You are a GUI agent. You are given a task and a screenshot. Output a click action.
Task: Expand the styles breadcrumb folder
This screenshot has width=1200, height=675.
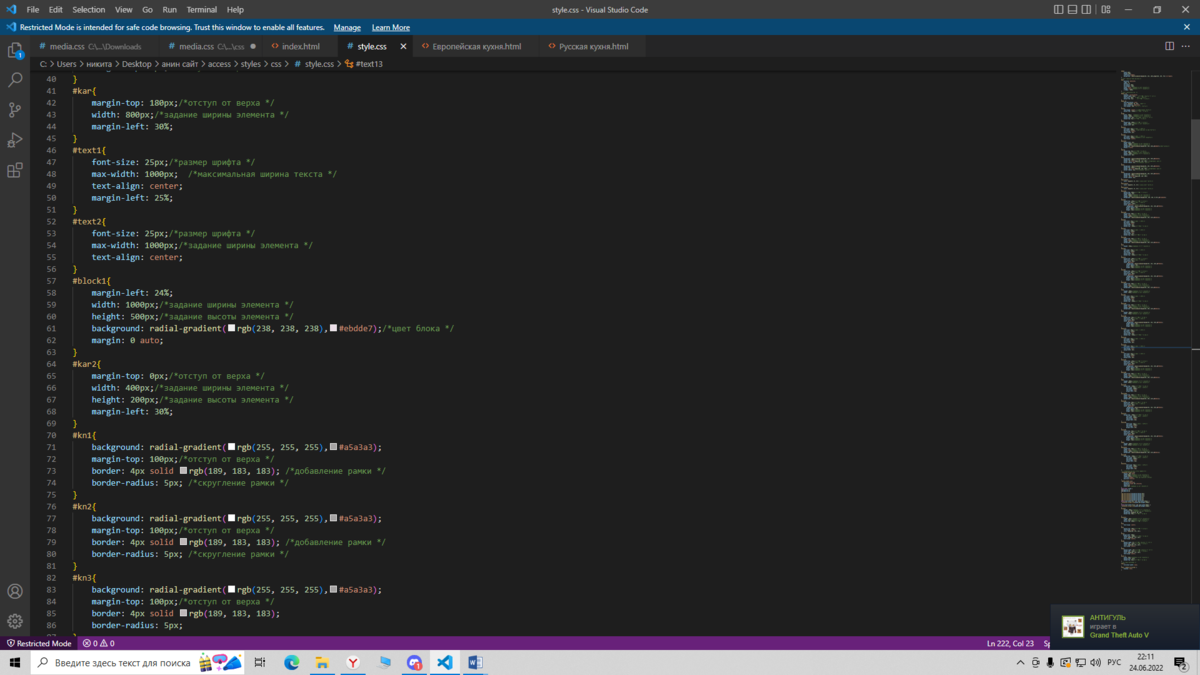click(x=251, y=64)
